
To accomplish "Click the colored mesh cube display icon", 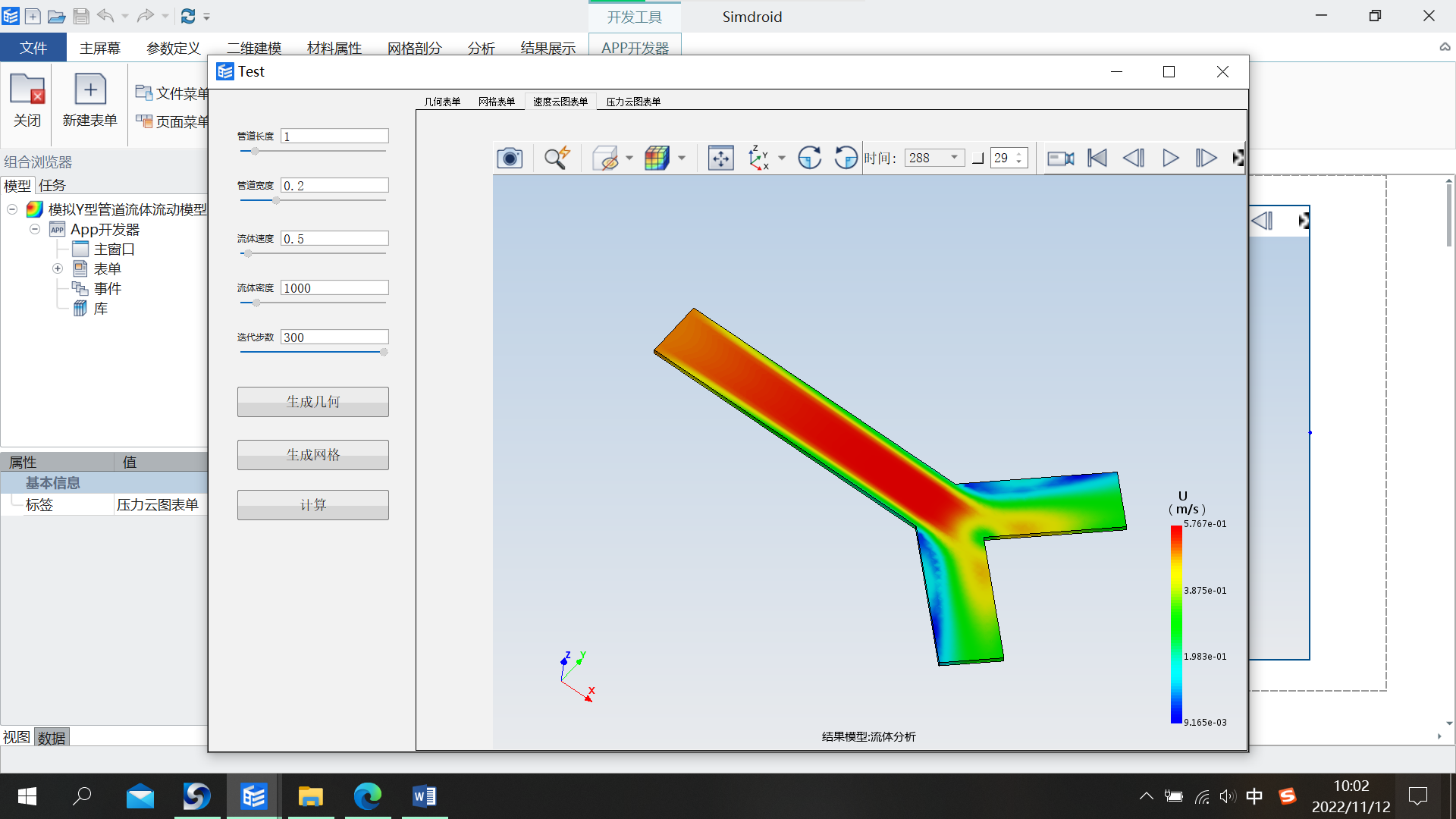I will coord(657,158).
